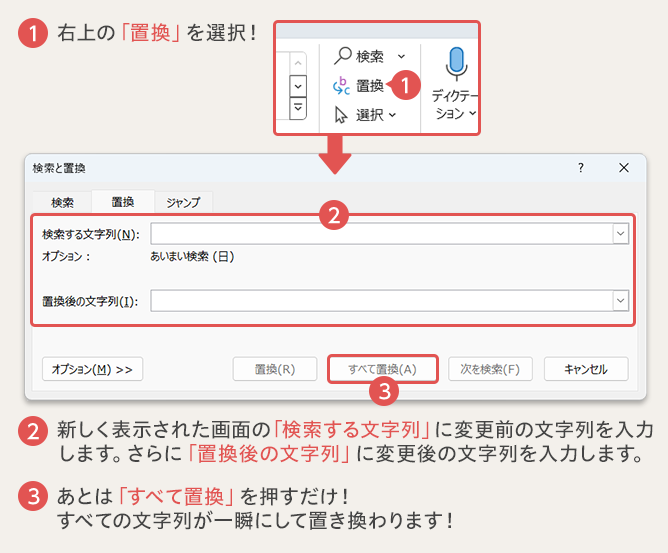Switch to the ジャンプ tab
Screen dimensions: 668x553
183,202
